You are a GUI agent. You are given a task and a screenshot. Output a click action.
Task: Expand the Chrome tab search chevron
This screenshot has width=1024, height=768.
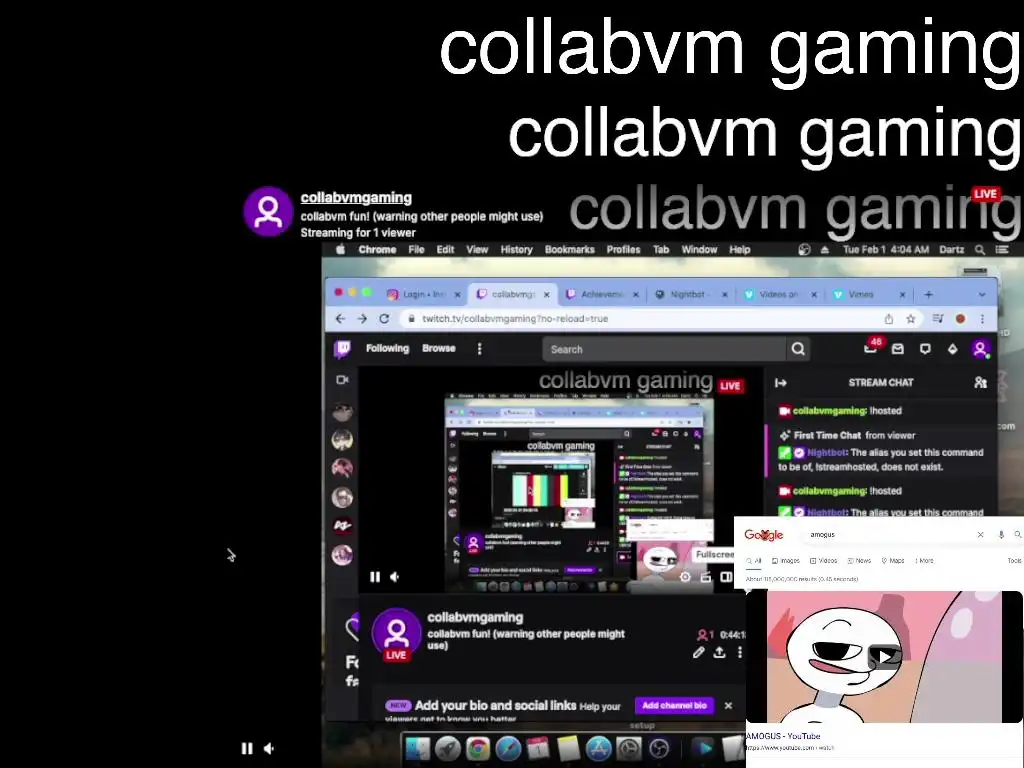click(982, 295)
